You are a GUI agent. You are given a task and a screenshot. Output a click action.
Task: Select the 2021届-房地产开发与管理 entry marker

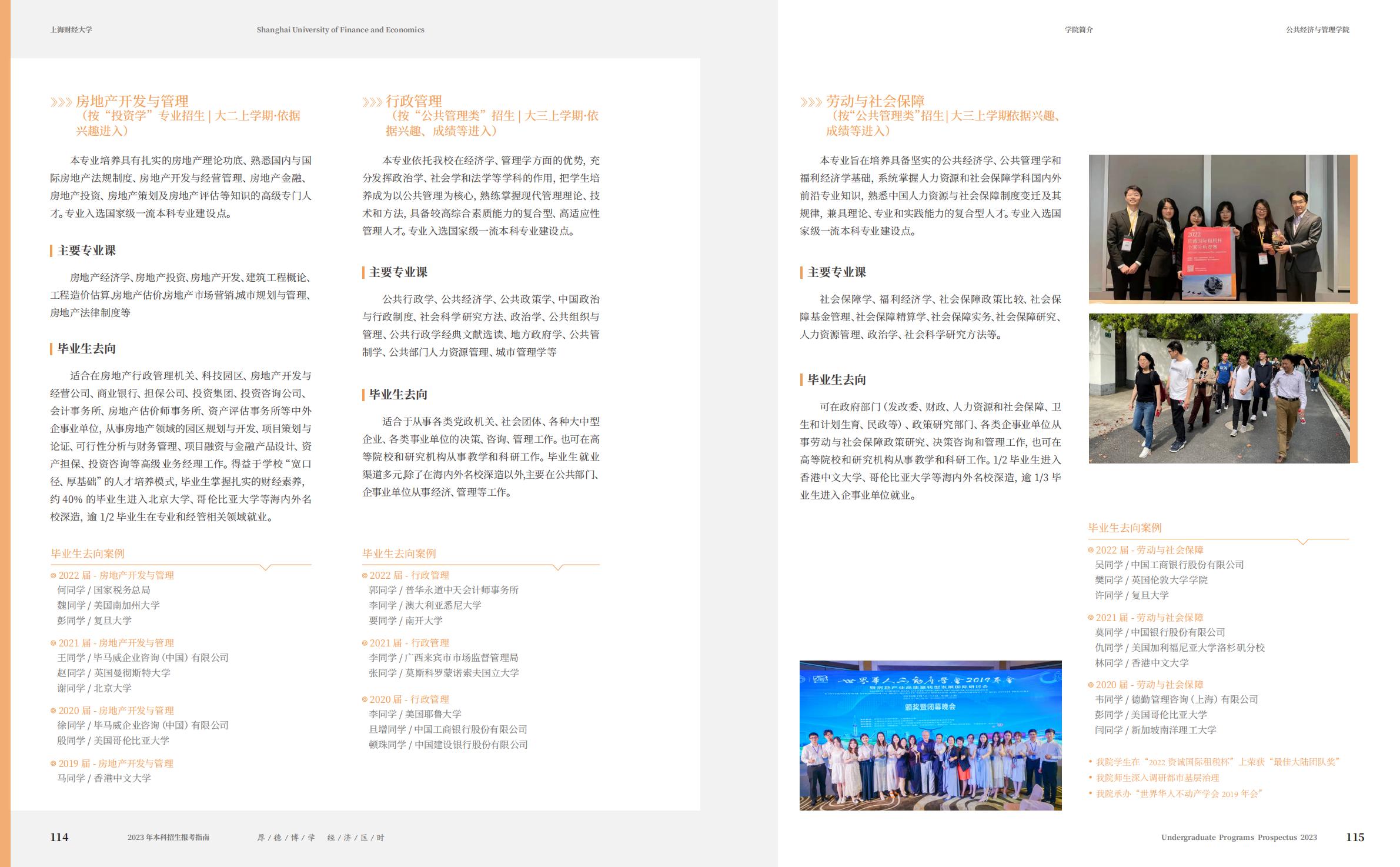53,642
